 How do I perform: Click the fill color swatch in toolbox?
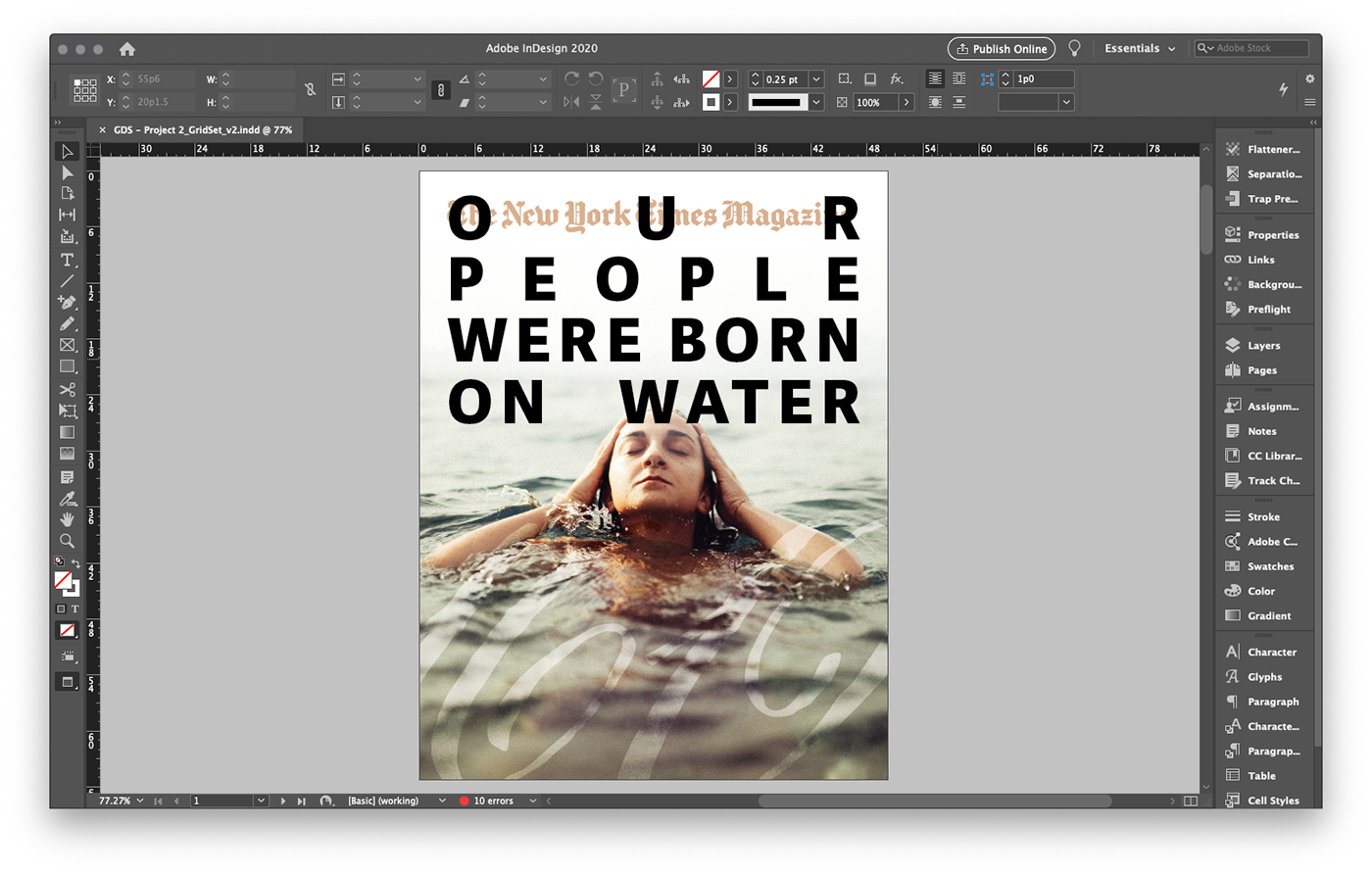[x=63, y=580]
